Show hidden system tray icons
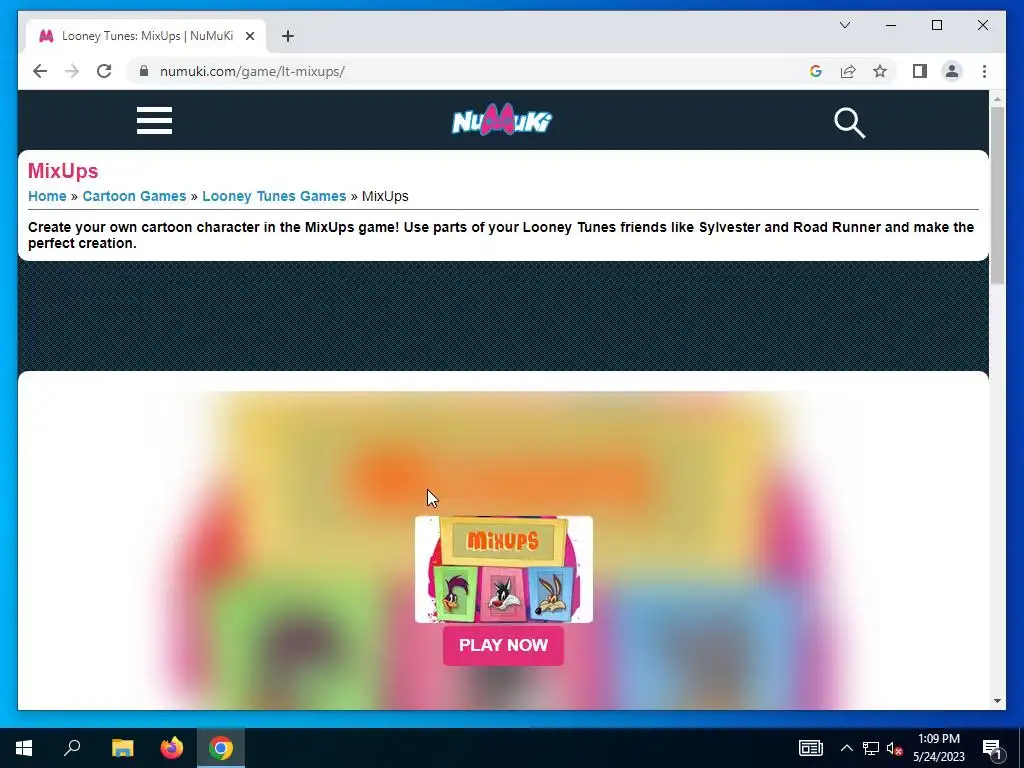Viewport: 1024px width, 768px height. point(846,748)
